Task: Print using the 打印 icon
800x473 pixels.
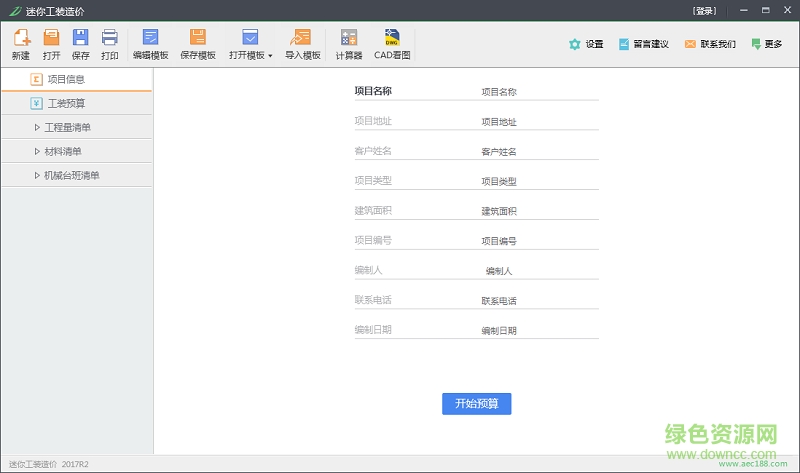Action: (x=109, y=44)
